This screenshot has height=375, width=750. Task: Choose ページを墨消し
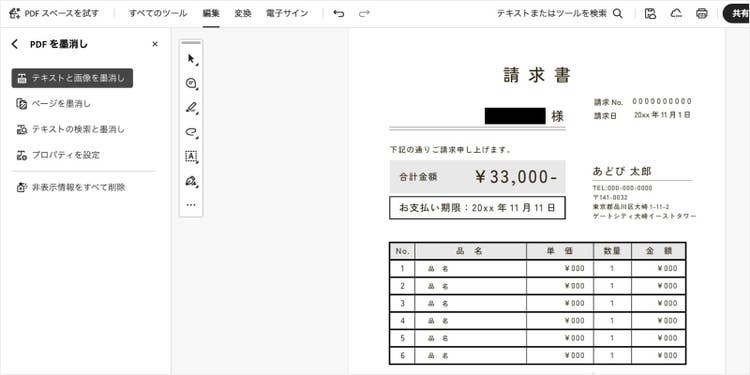[x=54, y=104]
